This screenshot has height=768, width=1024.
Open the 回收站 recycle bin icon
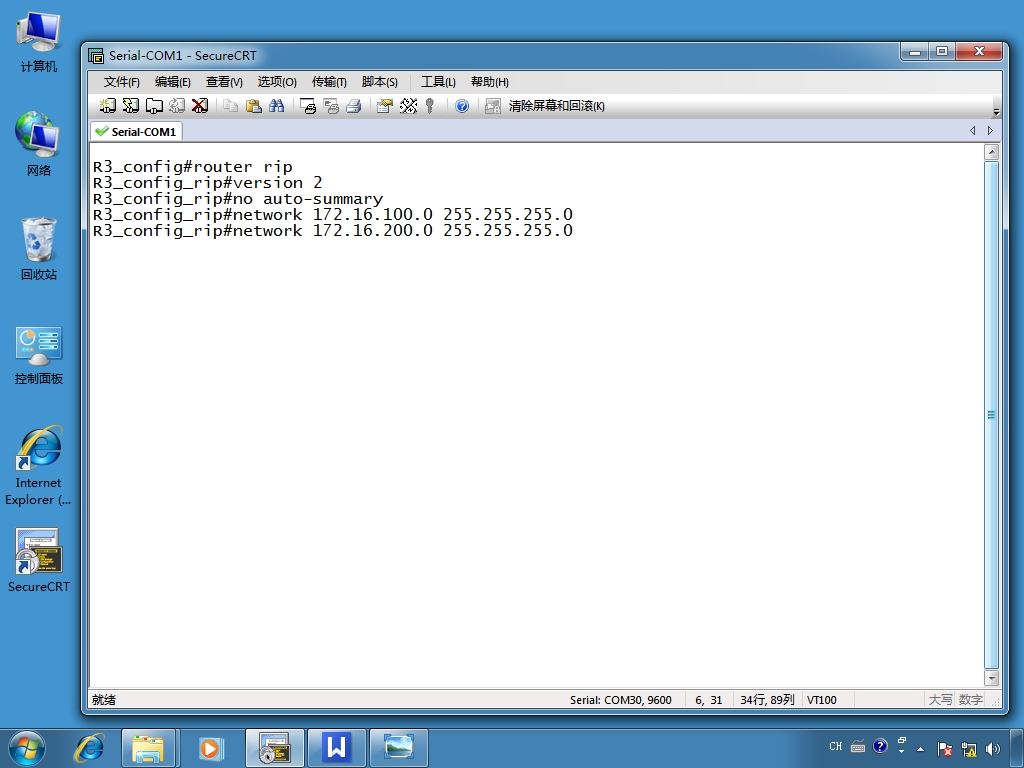[x=39, y=249]
